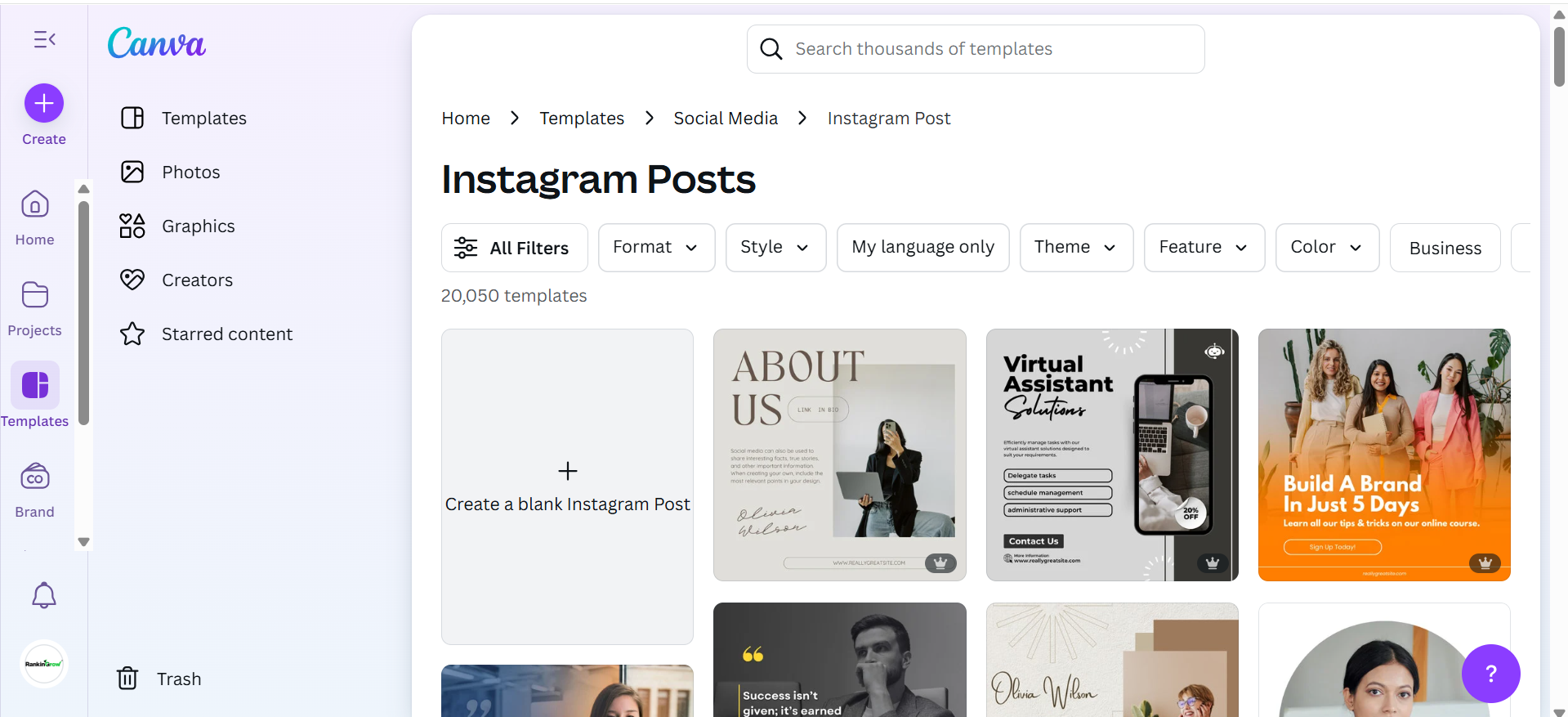Click the Photos image icon

click(x=132, y=172)
